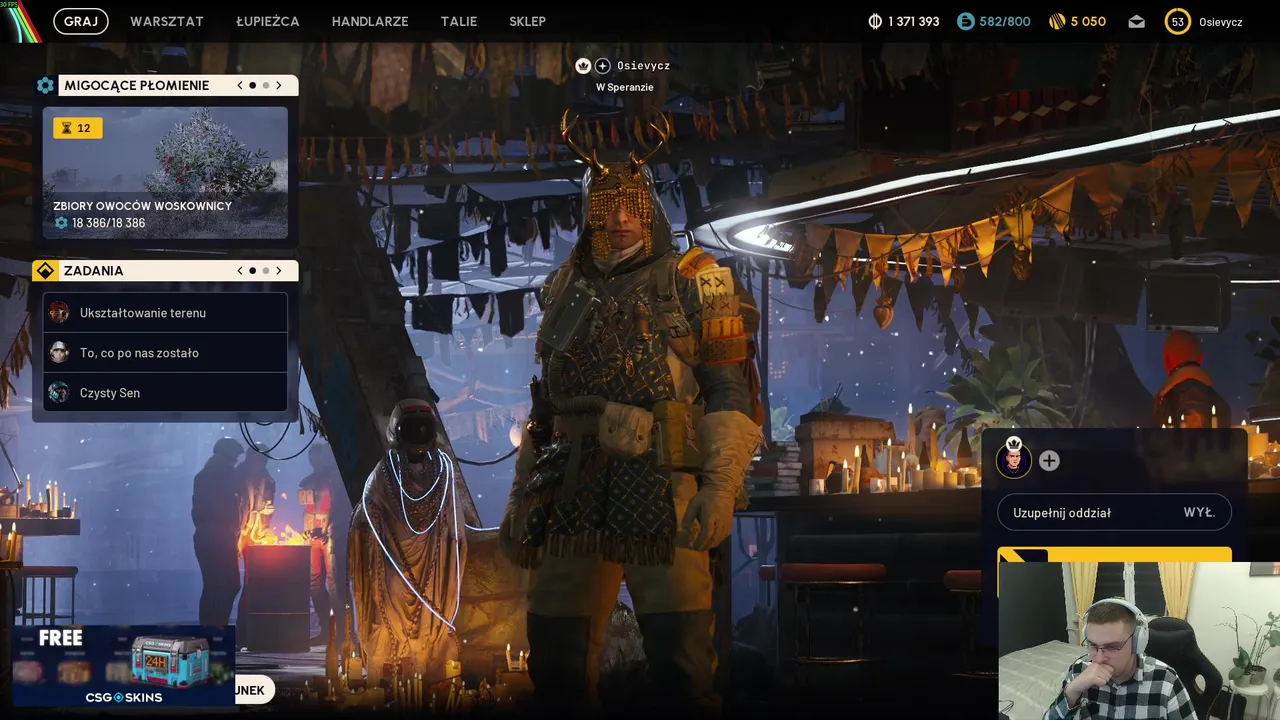Click the crown leader icon above character
The width and height of the screenshot is (1280, 720).
583,66
